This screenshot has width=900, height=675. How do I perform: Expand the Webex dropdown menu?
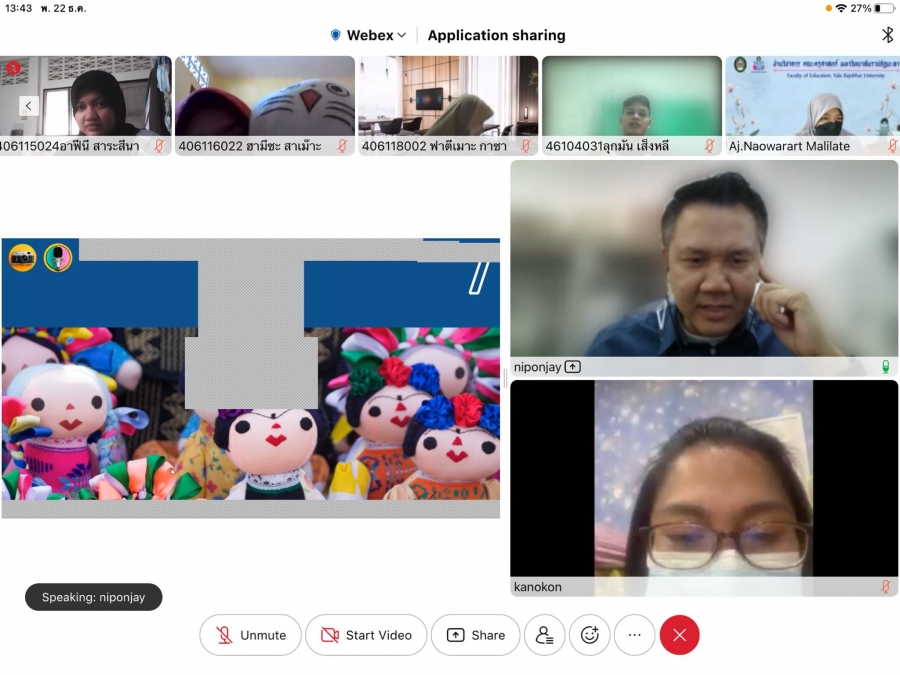click(370, 35)
